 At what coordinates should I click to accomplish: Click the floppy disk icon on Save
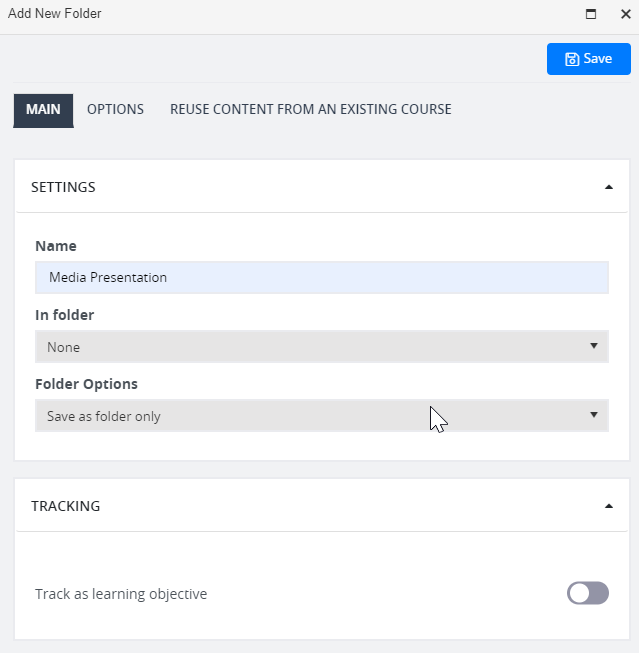(x=572, y=59)
